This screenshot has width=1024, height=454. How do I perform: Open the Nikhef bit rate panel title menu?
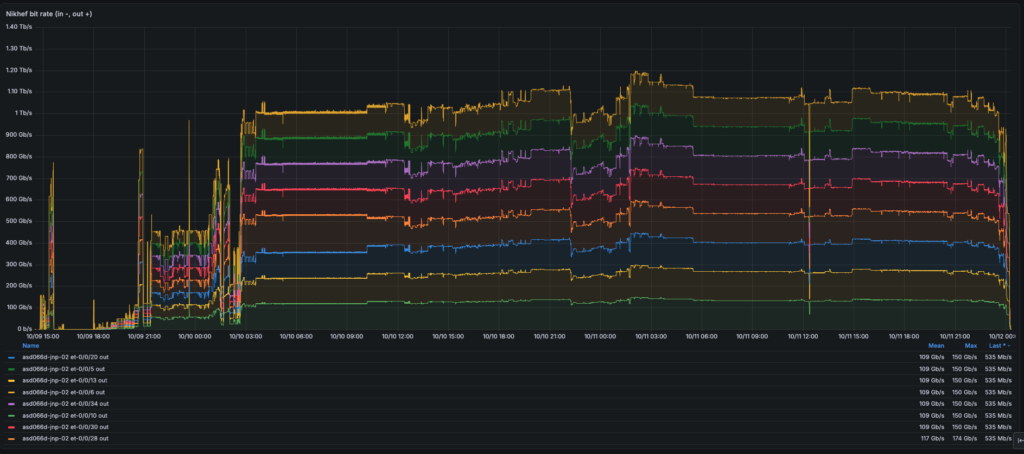point(49,13)
